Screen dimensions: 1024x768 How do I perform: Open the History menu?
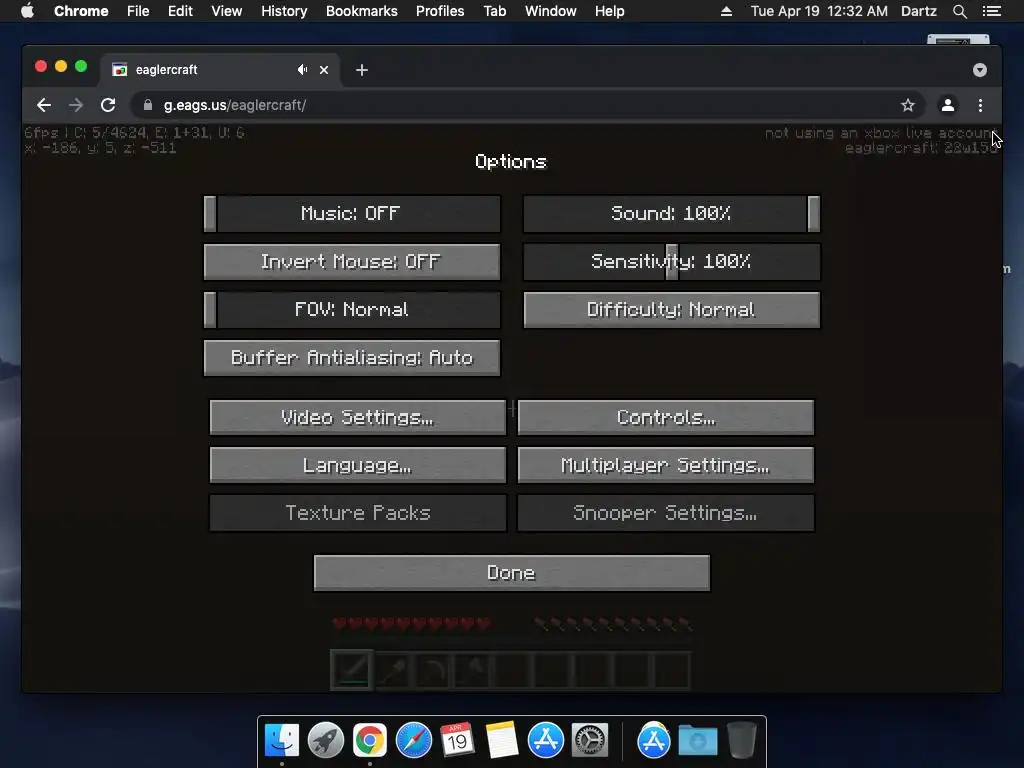(x=284, y=11)
